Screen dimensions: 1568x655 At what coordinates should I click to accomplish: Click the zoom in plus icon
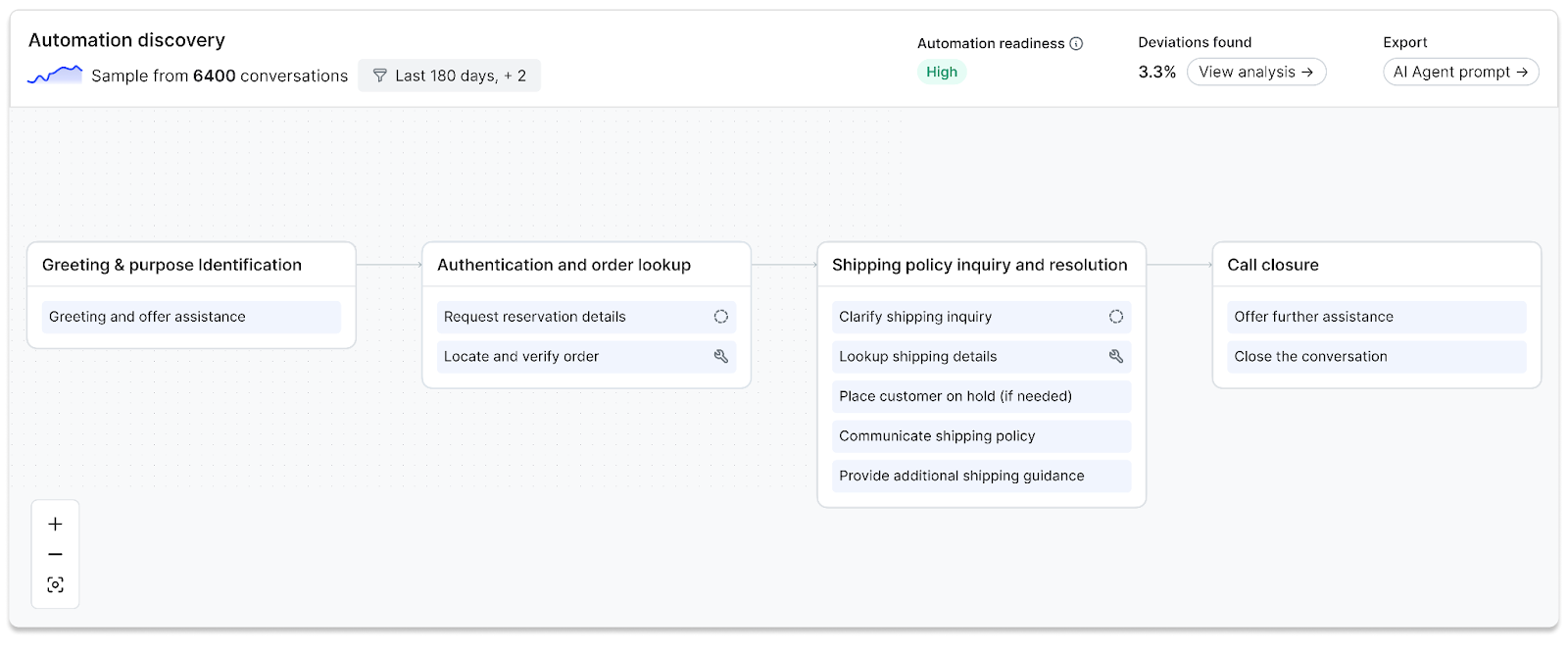[x=55, y=524]
